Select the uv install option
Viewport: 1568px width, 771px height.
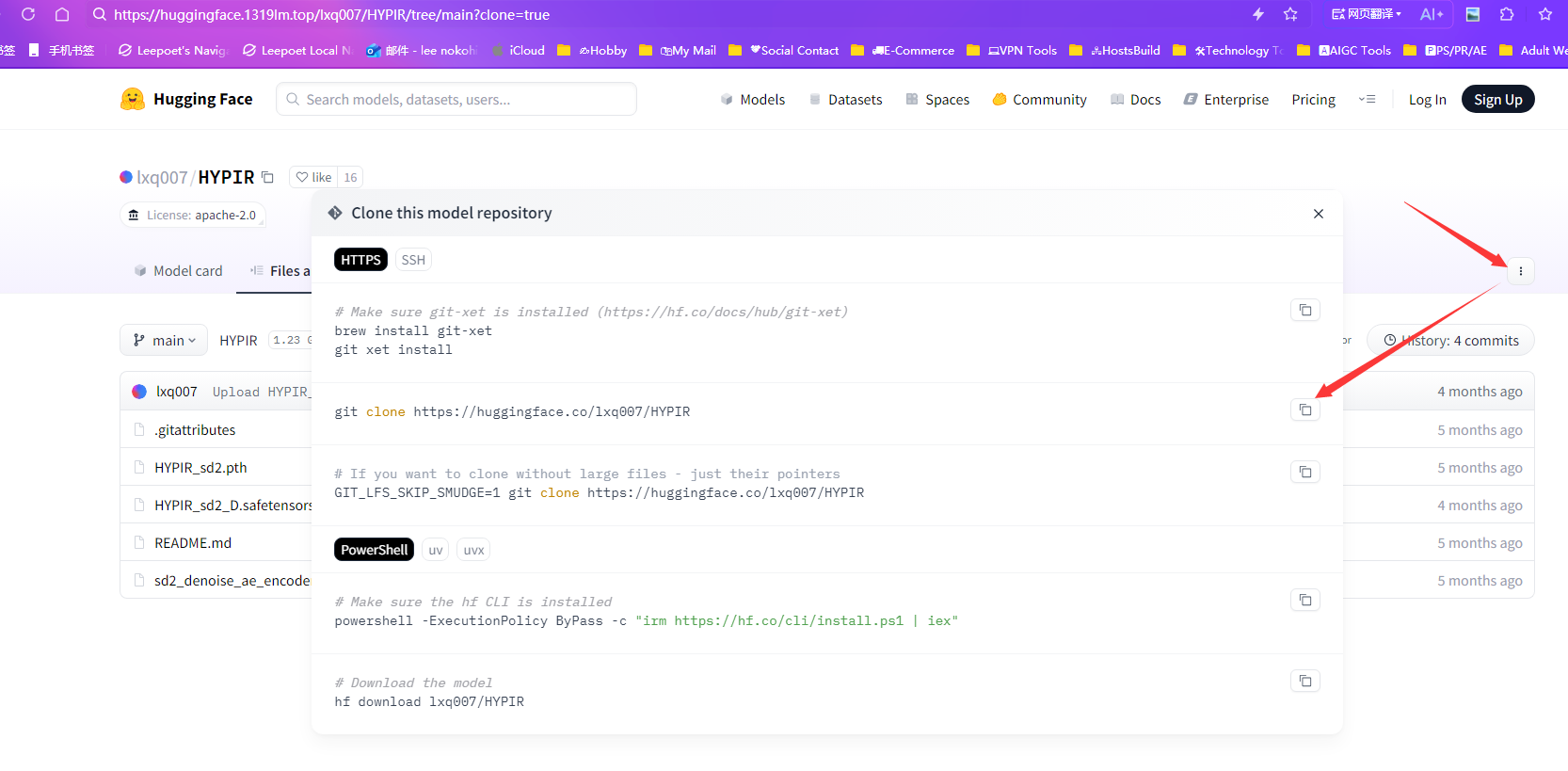435,550
